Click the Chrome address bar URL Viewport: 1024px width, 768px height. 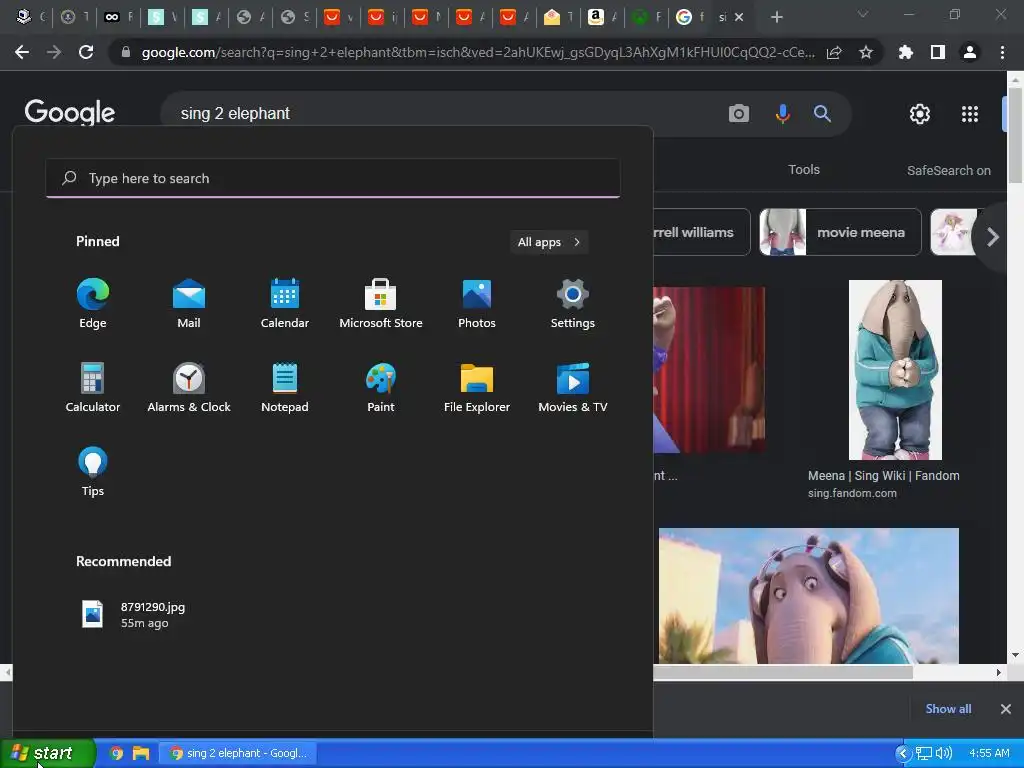478,52
